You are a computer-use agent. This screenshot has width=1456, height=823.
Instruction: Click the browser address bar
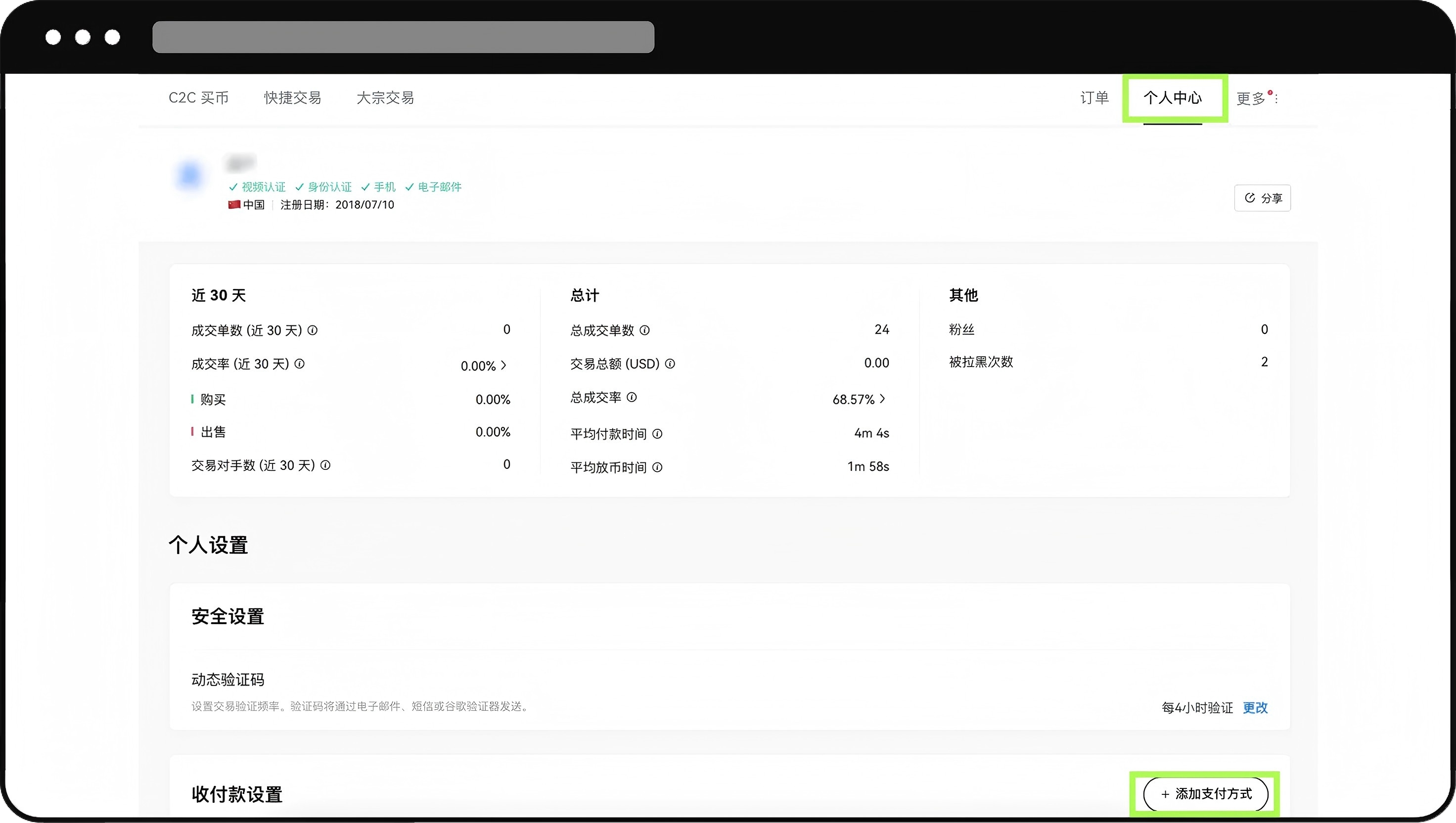[403, 37]
